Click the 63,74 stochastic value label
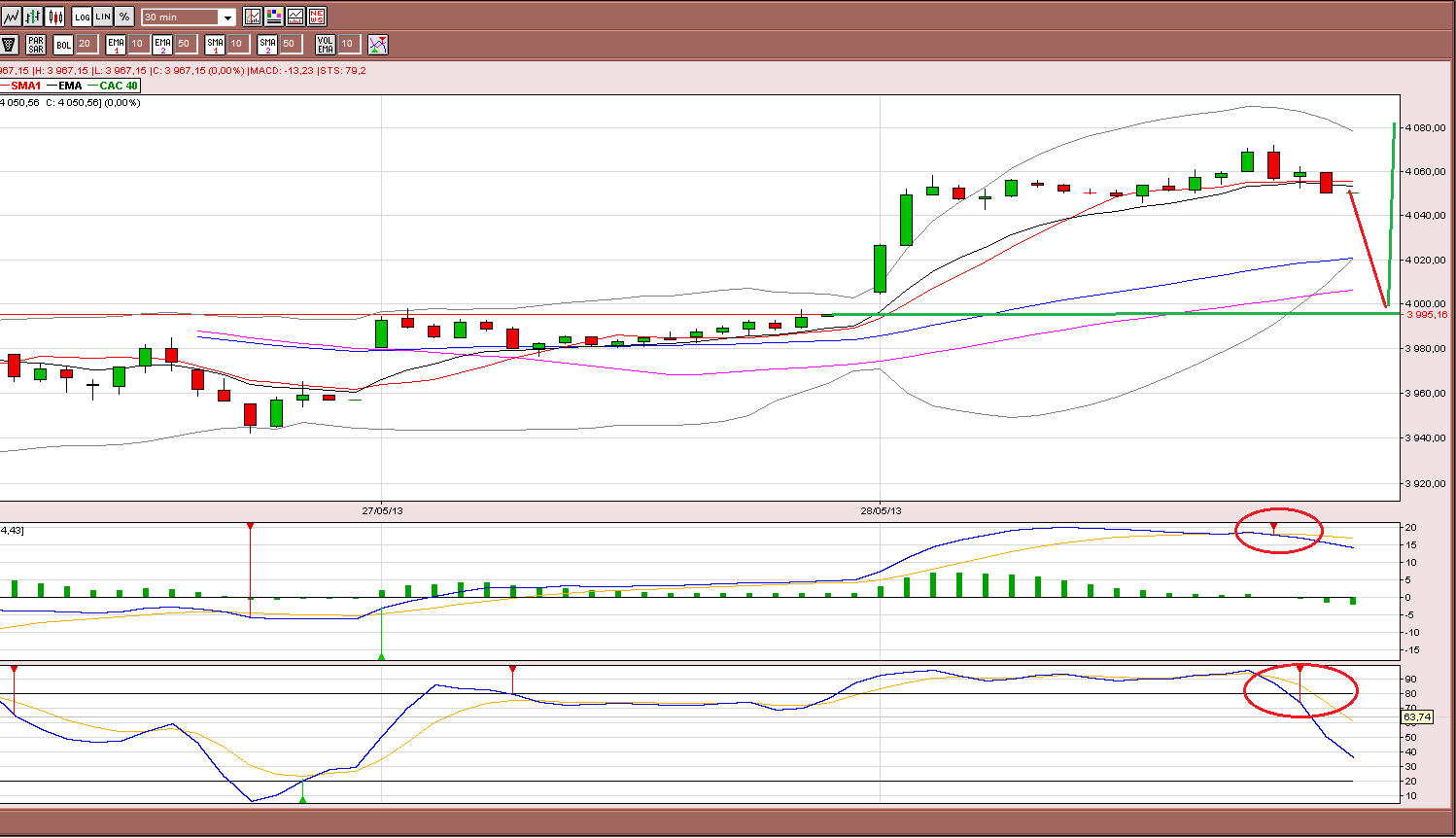Screen dimensions: 1456x838 click(x=1417, y=717)
